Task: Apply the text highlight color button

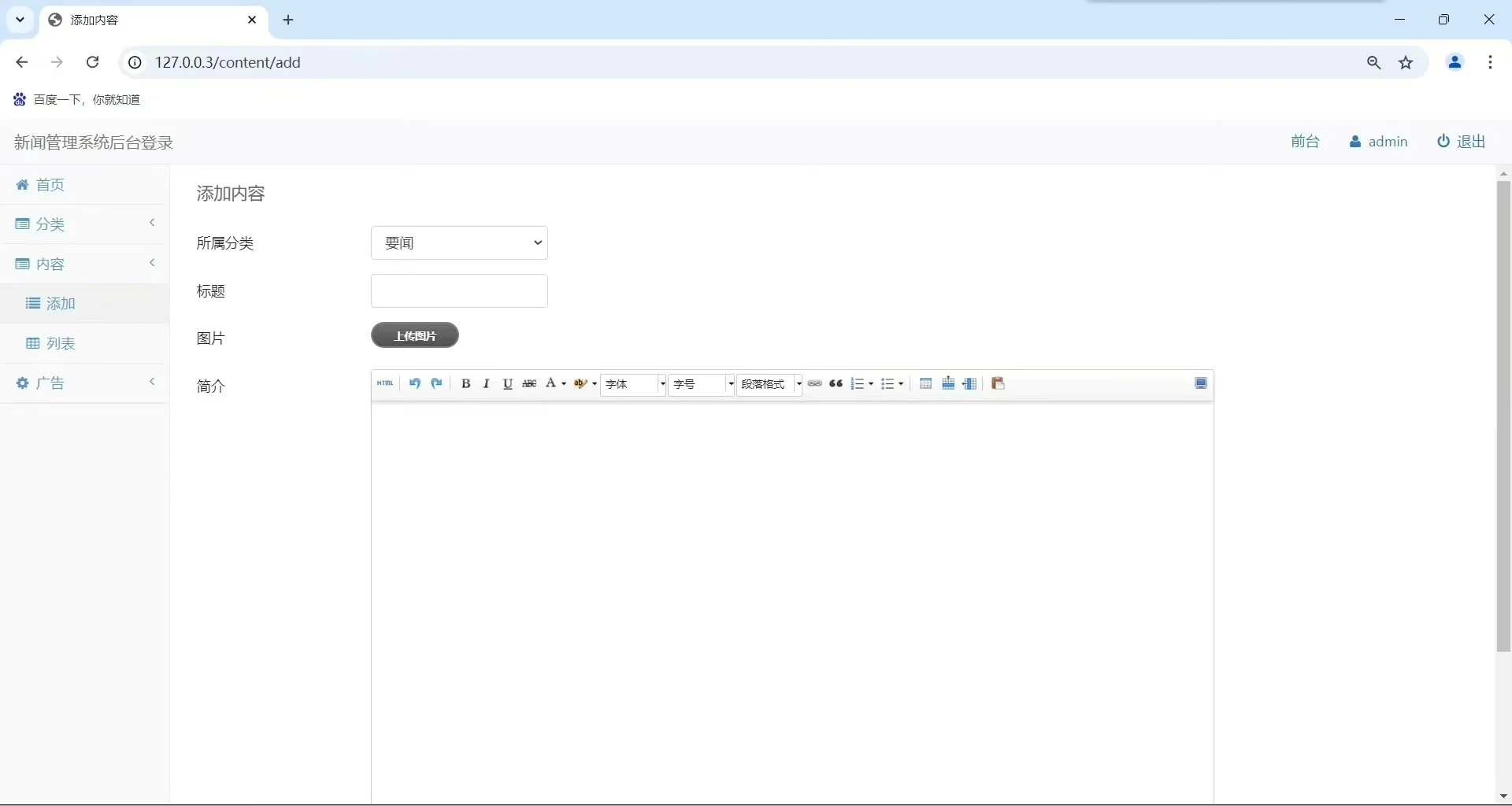Action: click(x=581, y=384)
